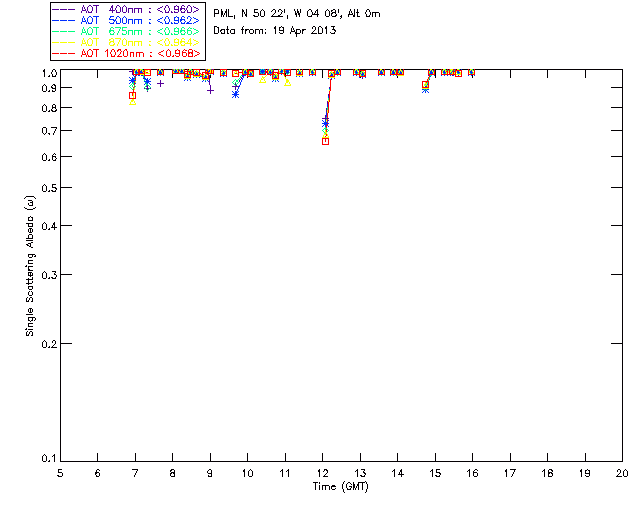The image size is (640, 512).
Task: Click the AOT 870nm legend entry
Action: pos(126,42)
